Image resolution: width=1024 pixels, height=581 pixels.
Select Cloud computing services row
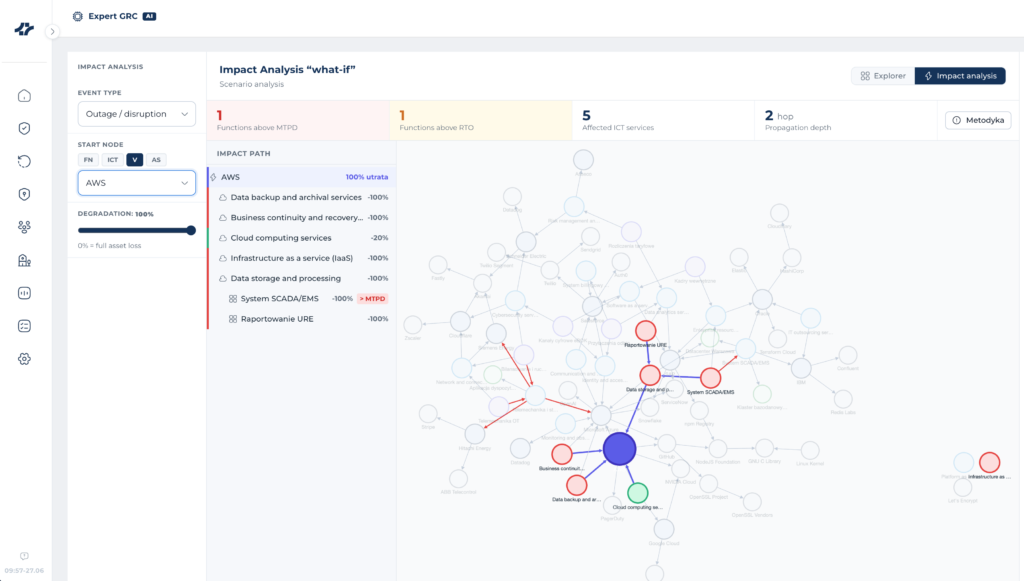[x=302, y=238]
